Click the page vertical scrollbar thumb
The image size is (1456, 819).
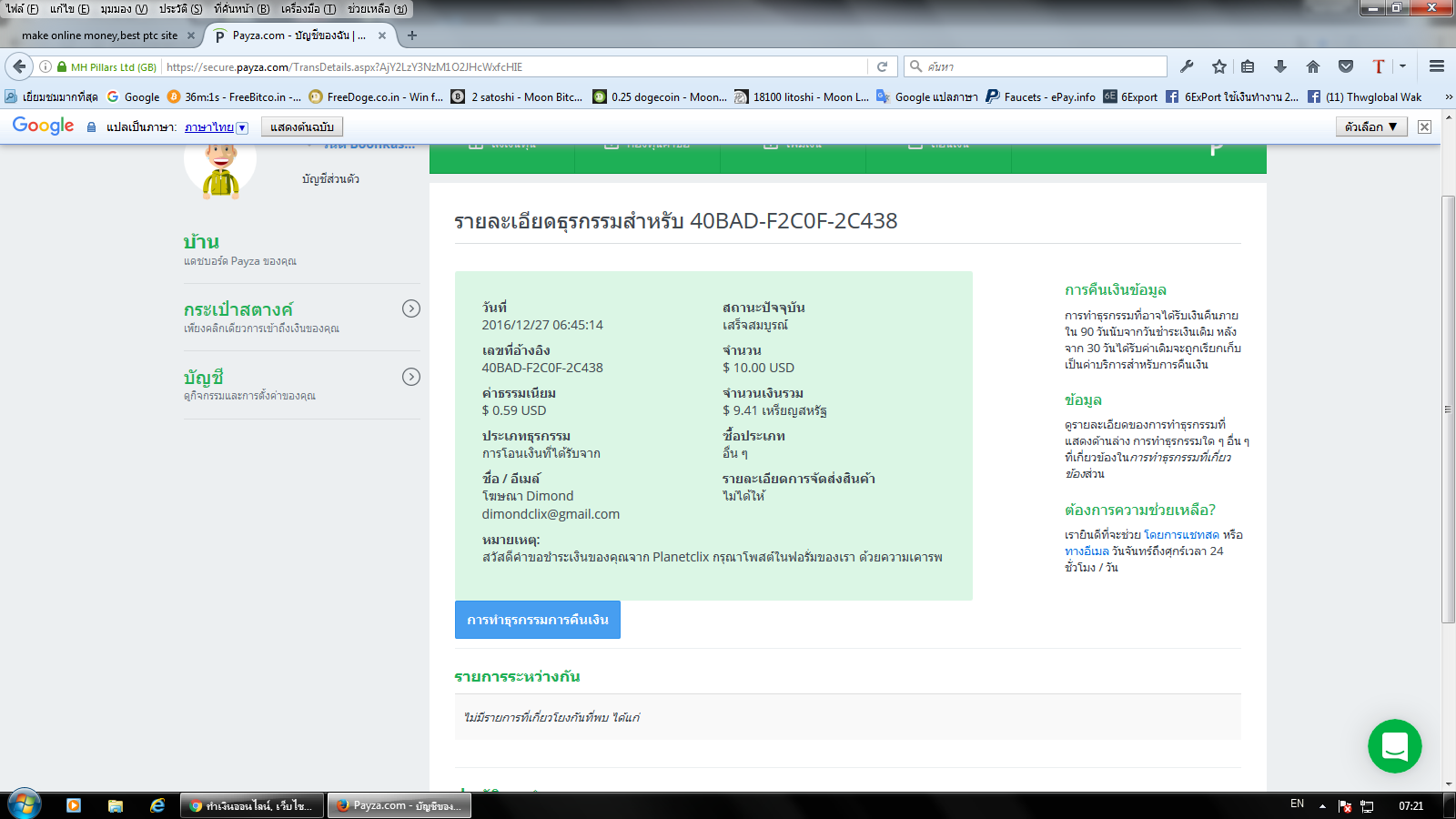(1448, 409)
